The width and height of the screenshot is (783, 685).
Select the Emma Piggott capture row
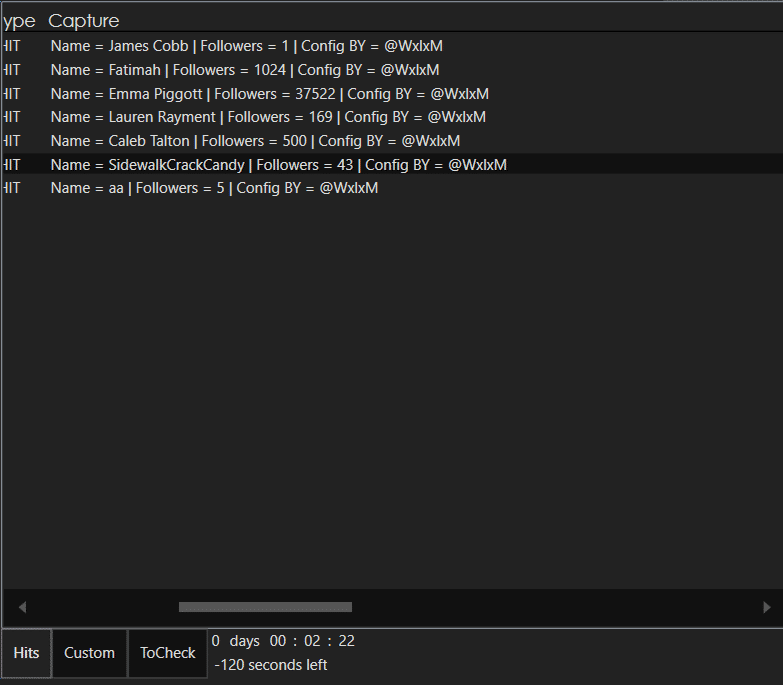pos(269,94)
